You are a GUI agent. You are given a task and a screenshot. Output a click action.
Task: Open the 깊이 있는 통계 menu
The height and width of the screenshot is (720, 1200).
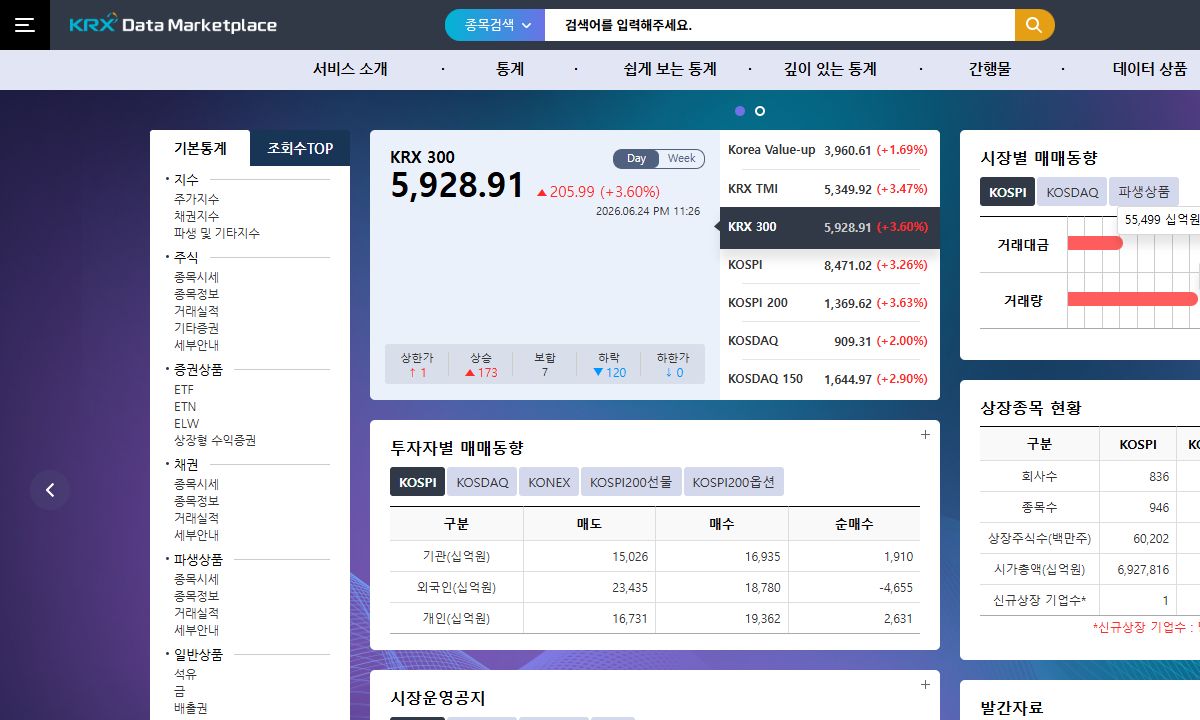(830, 69)
